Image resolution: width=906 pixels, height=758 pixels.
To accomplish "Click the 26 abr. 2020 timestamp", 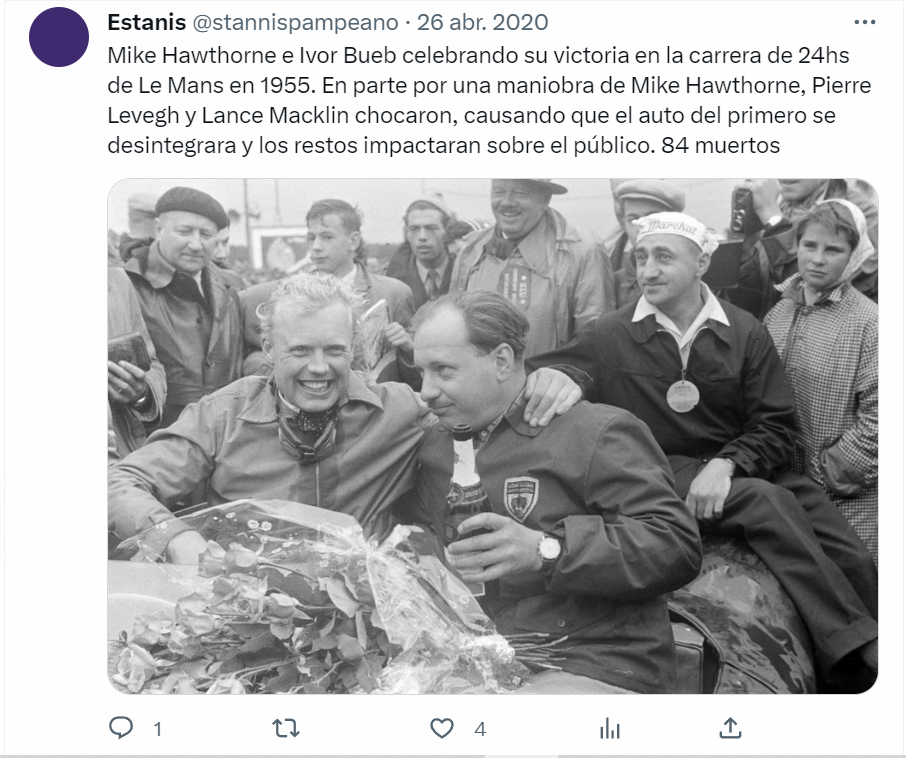I will coord(482,23).
